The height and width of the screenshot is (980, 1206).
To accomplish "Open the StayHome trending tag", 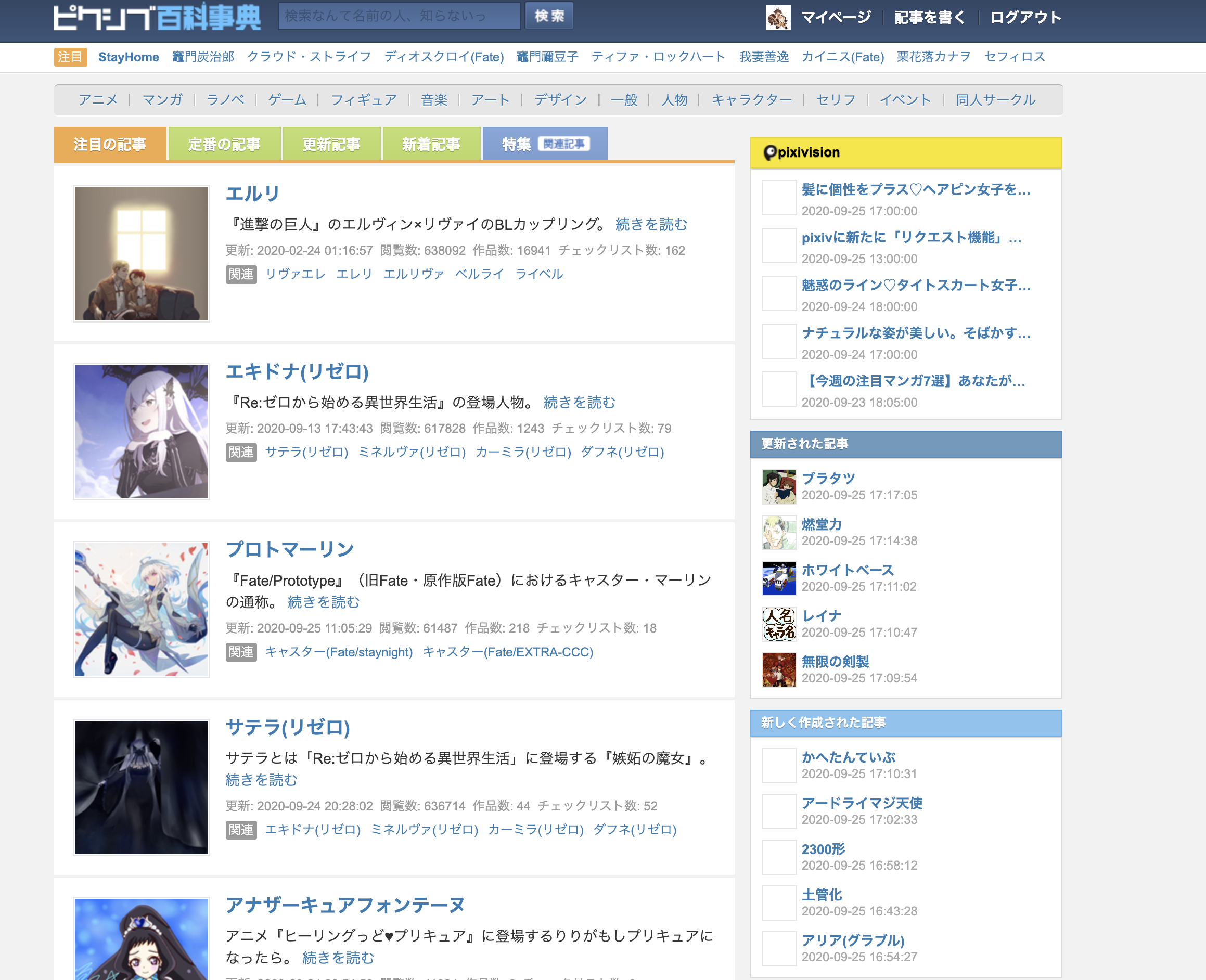I will pyautogui.click(x=128, y=57).
